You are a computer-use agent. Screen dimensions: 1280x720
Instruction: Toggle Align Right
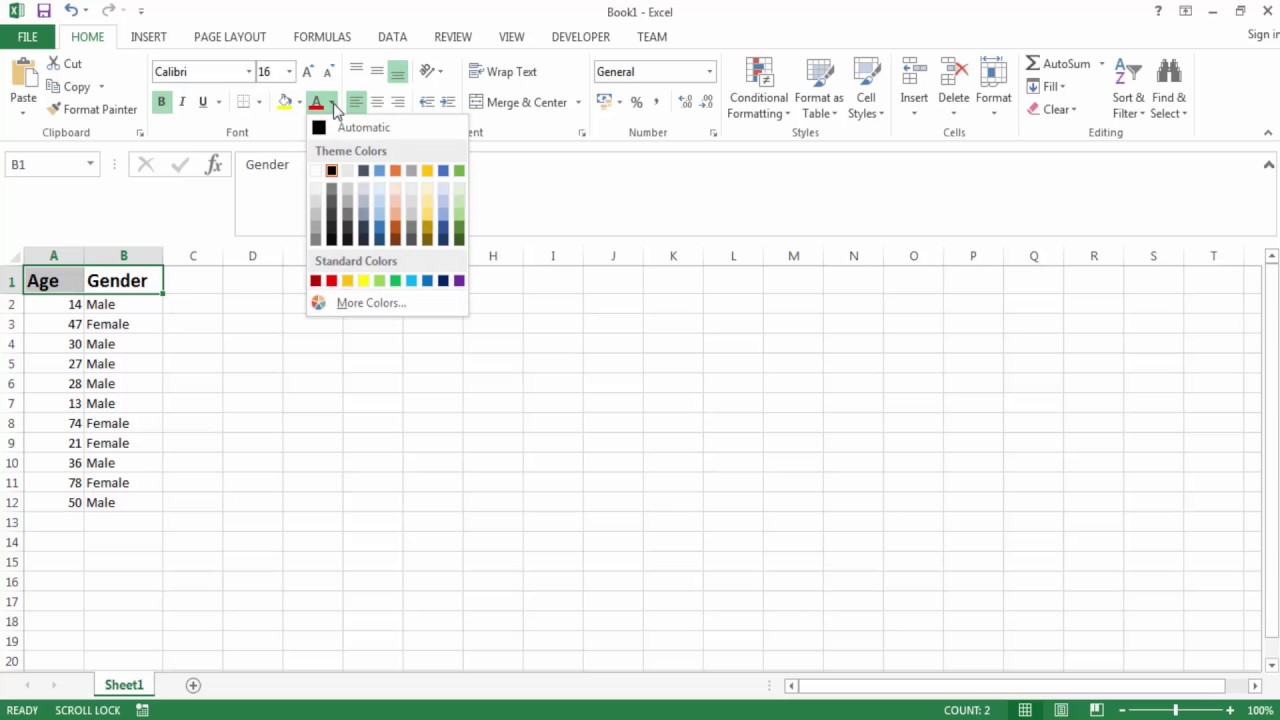tap(398, 102)
